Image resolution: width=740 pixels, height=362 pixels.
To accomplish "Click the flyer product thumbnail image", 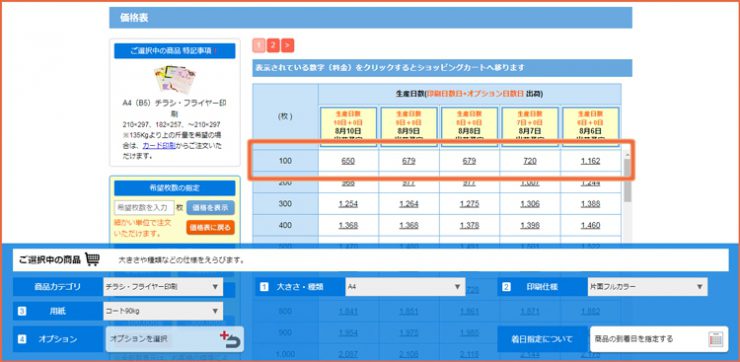I will 174,79.
